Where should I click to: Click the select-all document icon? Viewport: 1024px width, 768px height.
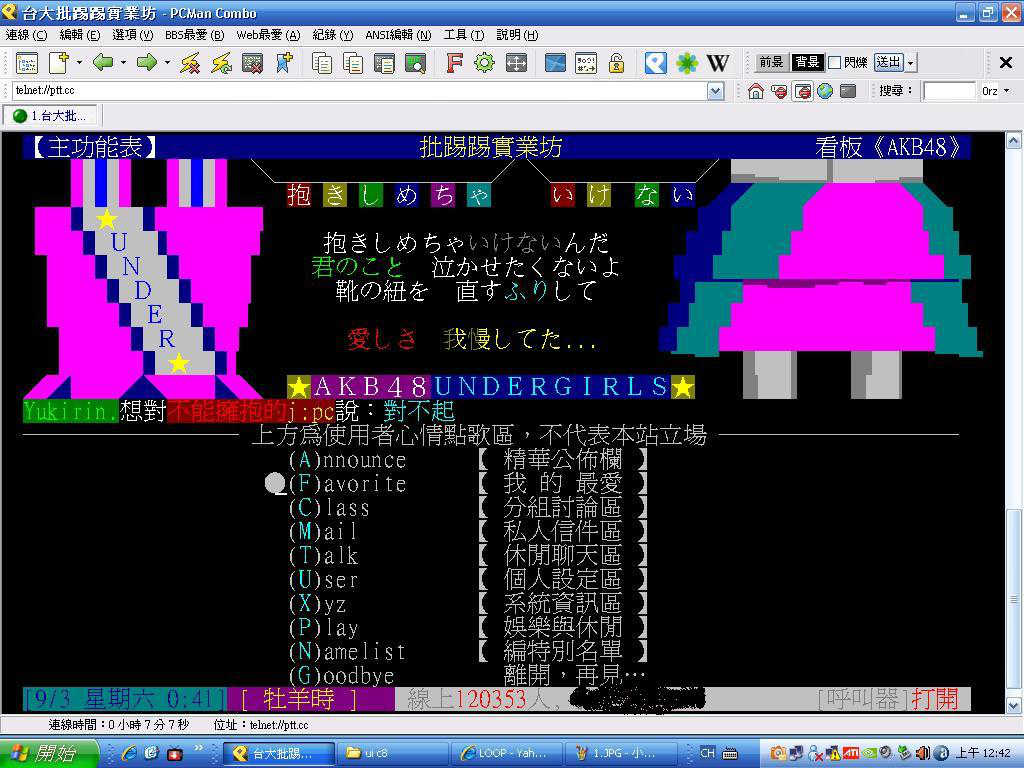(x=384, y=63)
